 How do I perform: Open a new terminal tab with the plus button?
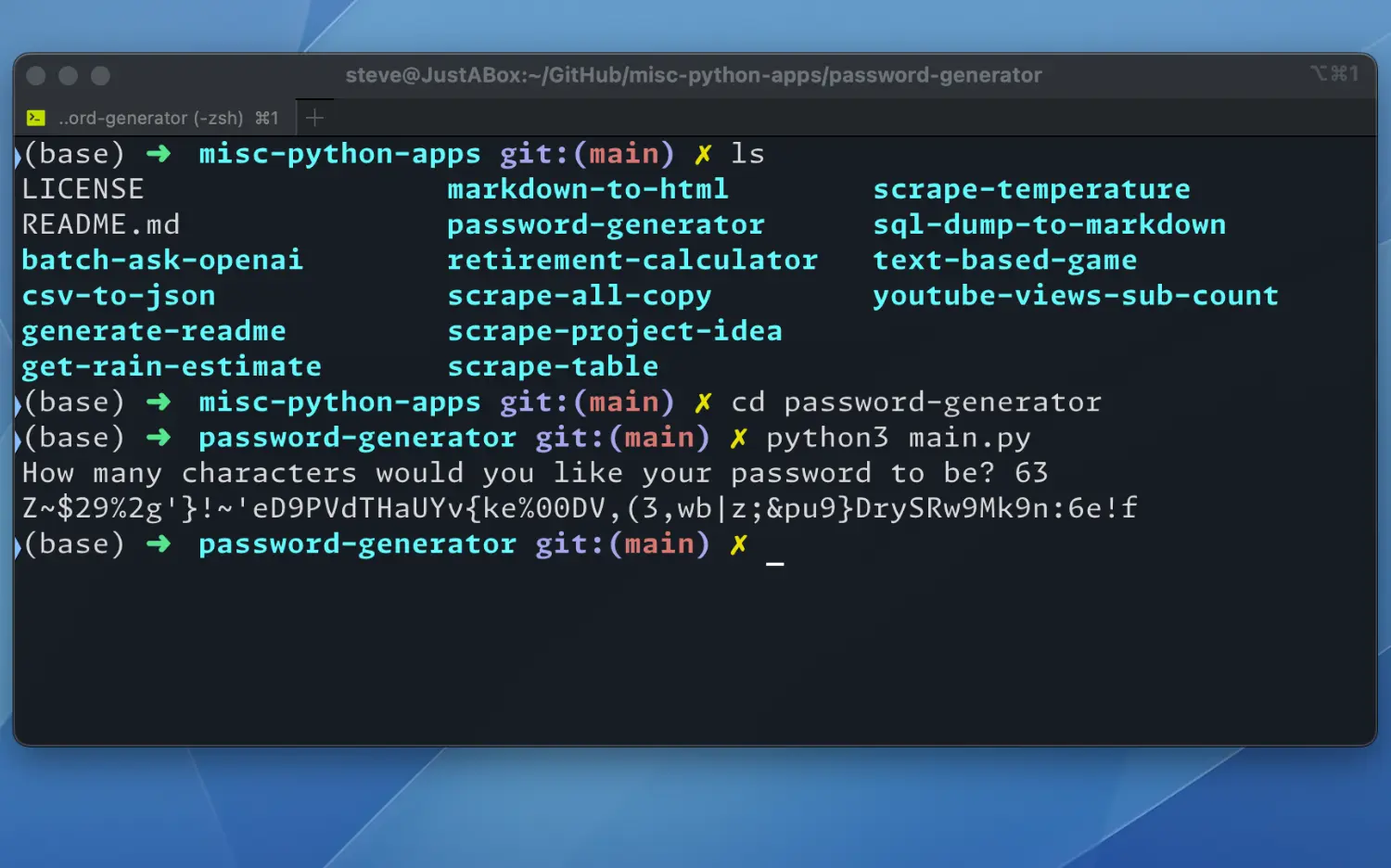click(314, 117)
